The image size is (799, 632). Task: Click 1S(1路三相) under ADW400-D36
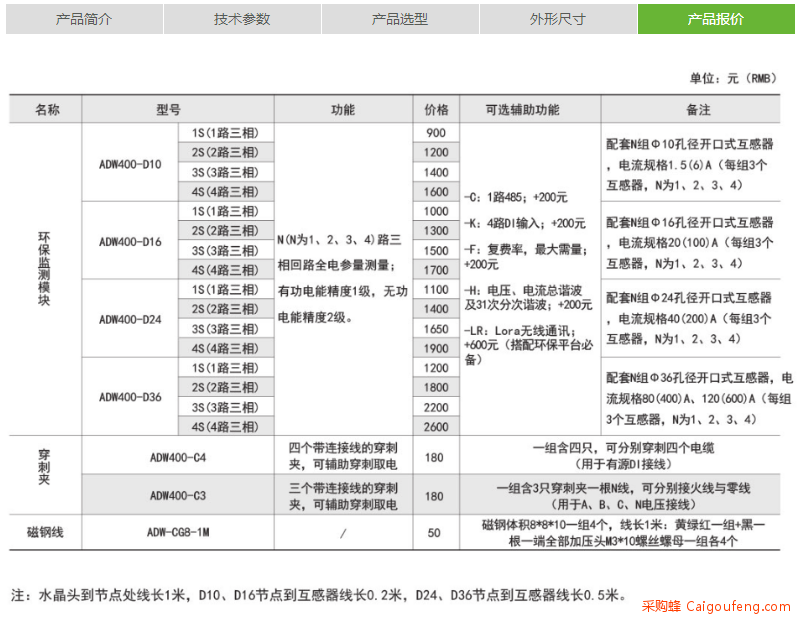(x=225, y=368)
